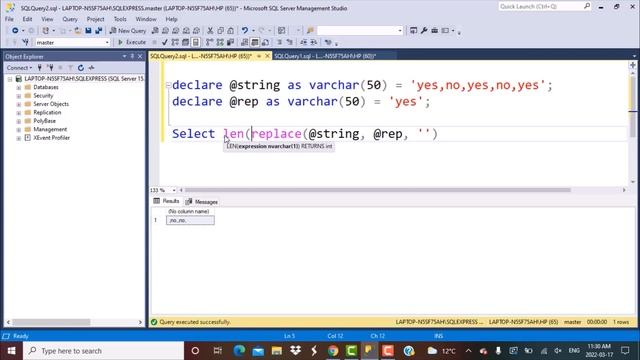Open the Edit menu
640x360 pixels.
coord(27,19)
